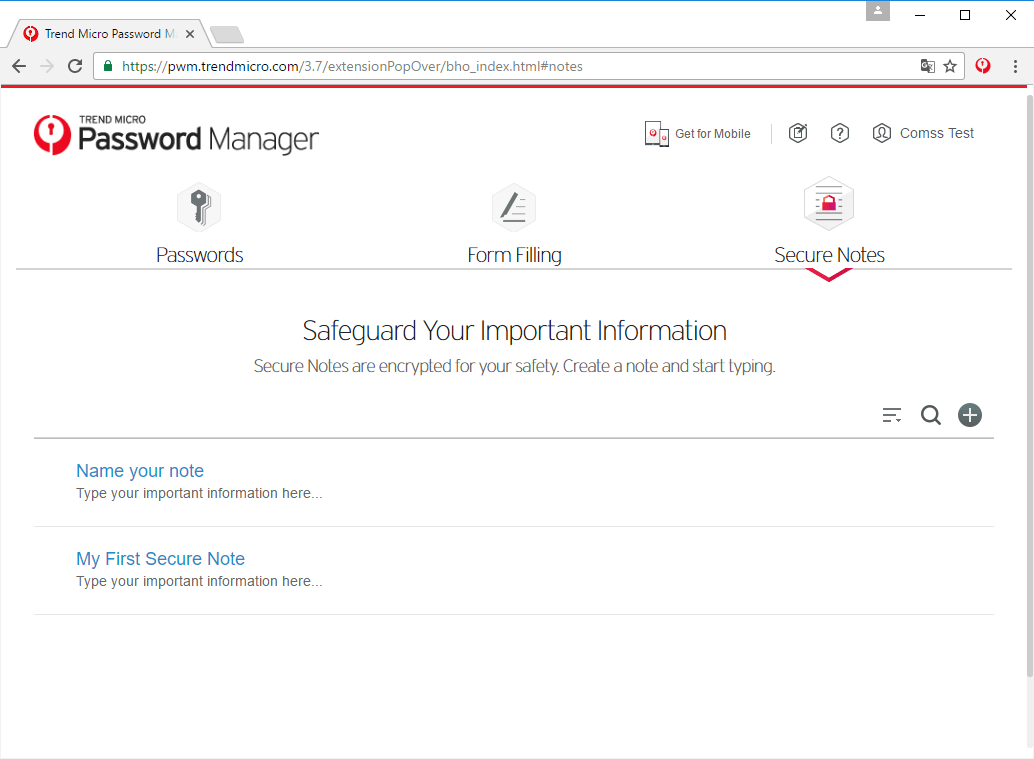The height and width of the screenshot is (759, 1034).
Task: Click the Secure Notes lock icon
Action: pos(829,203)
